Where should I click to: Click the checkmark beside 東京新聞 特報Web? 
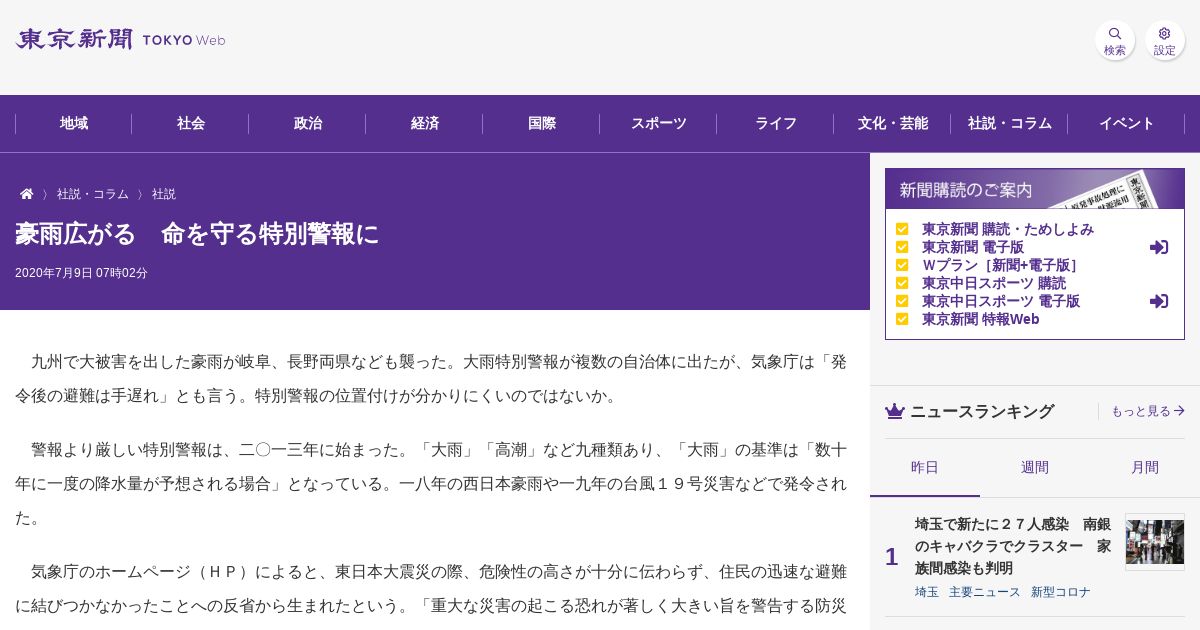coord(902,319)
